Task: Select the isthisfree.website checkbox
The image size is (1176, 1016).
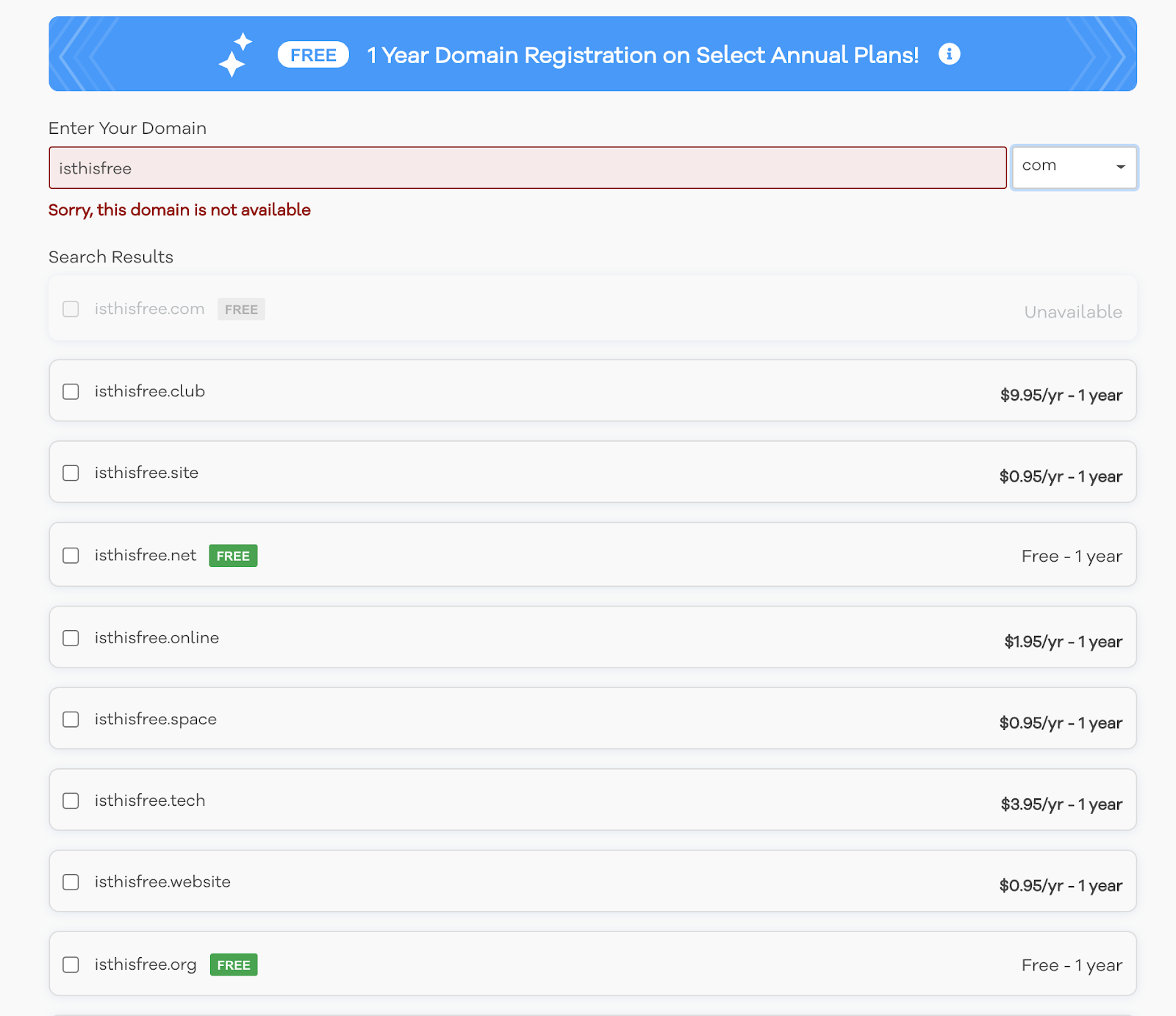Action: tap(71, 882)
